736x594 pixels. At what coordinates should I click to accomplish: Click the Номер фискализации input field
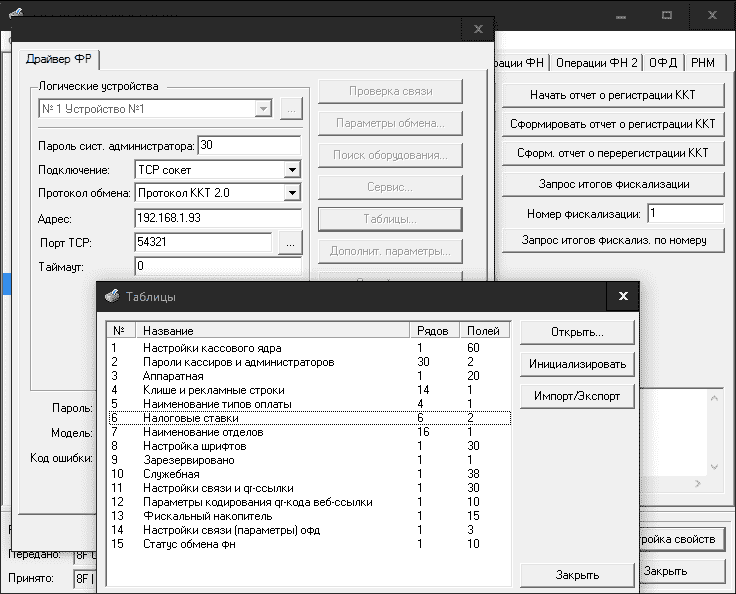(x=685, y=214)
